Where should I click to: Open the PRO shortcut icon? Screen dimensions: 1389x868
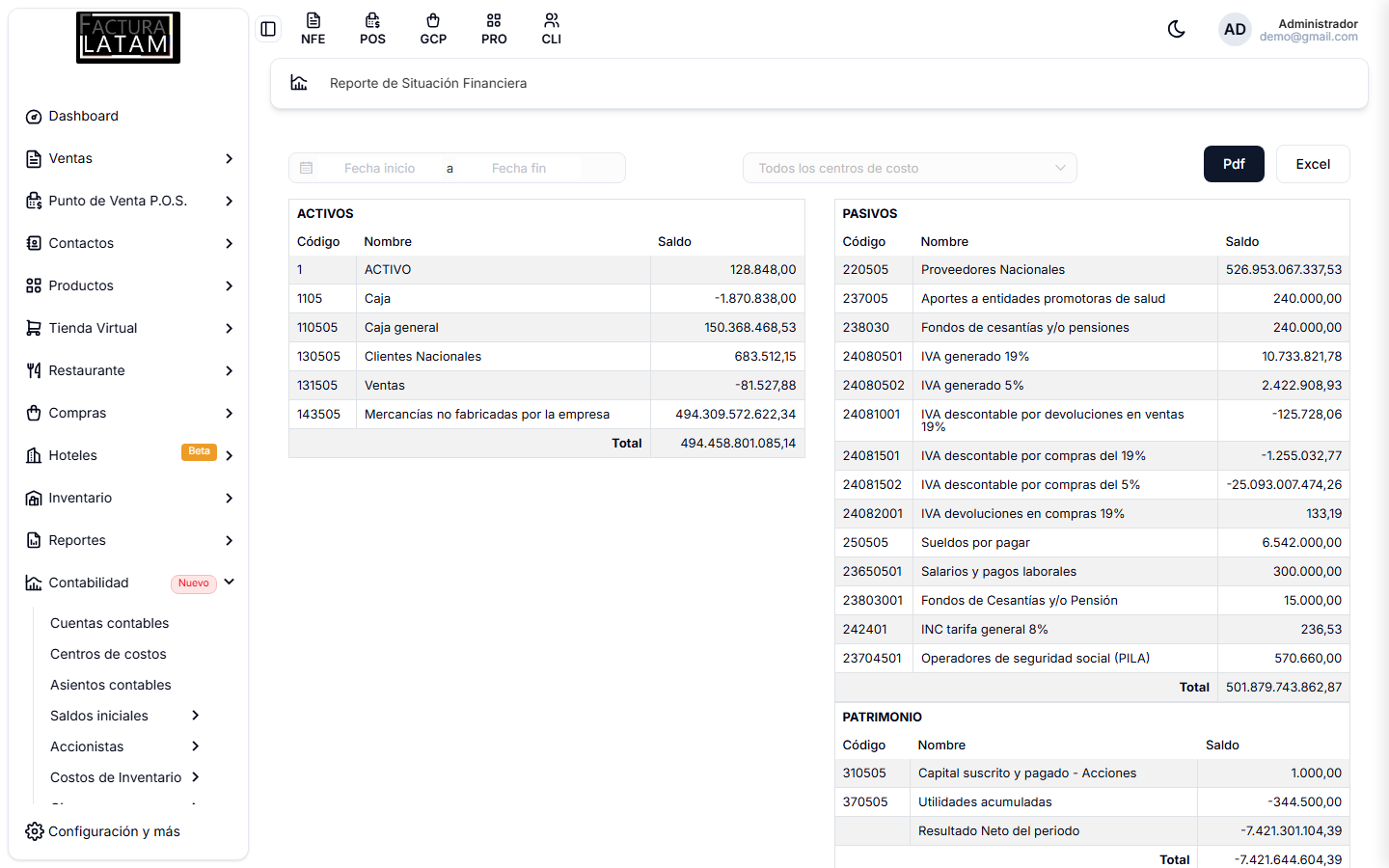tap(494, 29)
